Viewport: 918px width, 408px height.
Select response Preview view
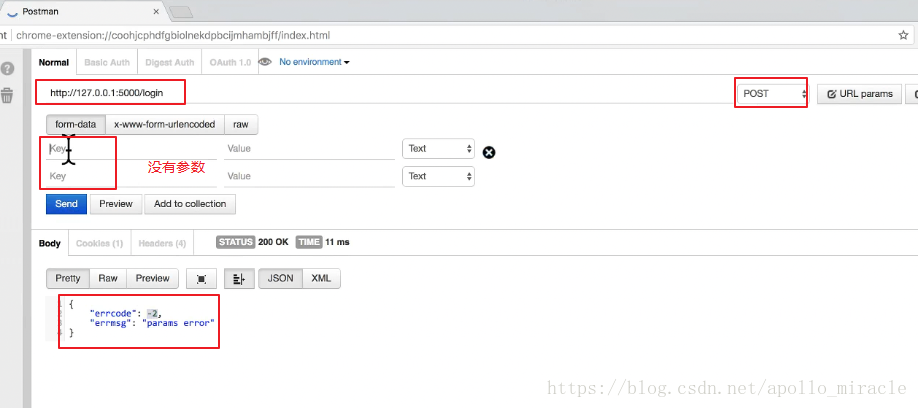click(x=152, y=279)
